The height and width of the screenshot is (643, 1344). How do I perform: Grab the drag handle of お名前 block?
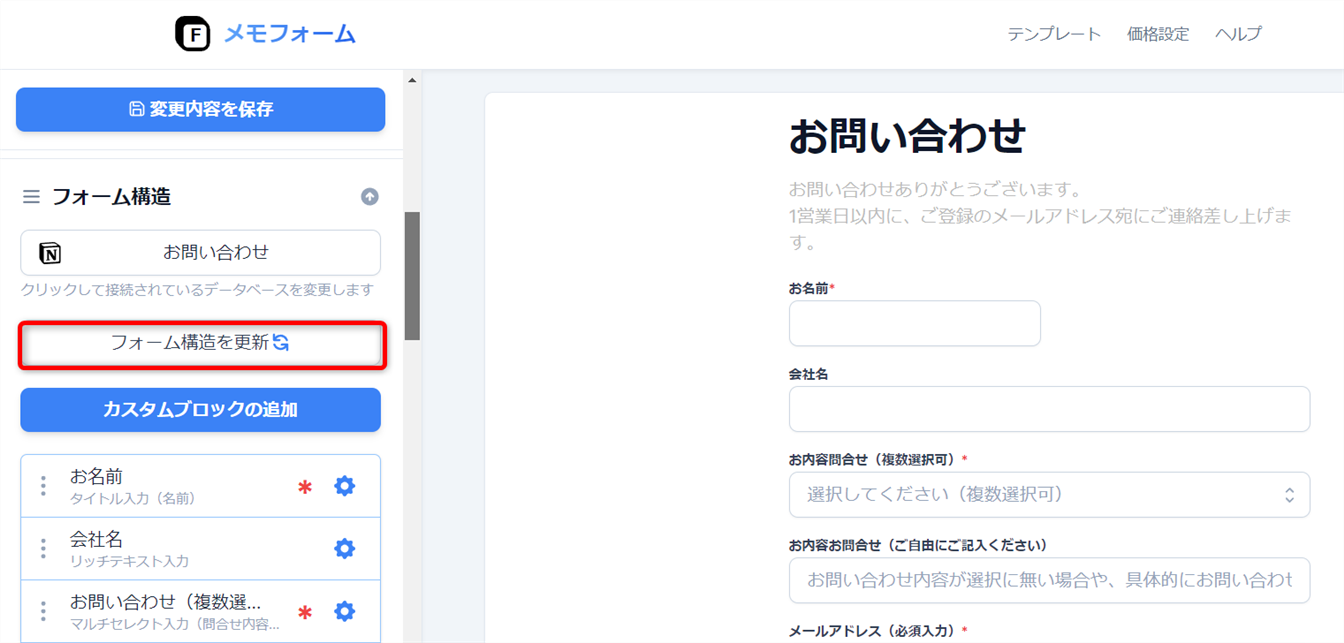click(x=43, y=486)
